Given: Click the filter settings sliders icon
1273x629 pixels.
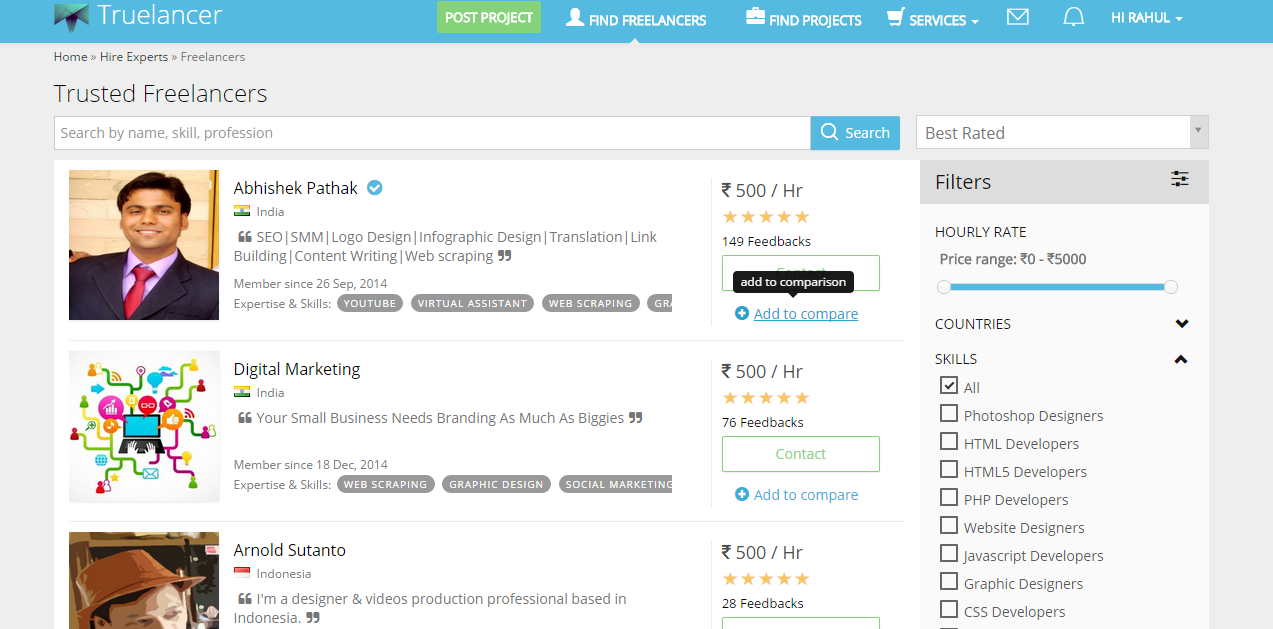Looking at the screenshot, I should (x=1180, y=179).
